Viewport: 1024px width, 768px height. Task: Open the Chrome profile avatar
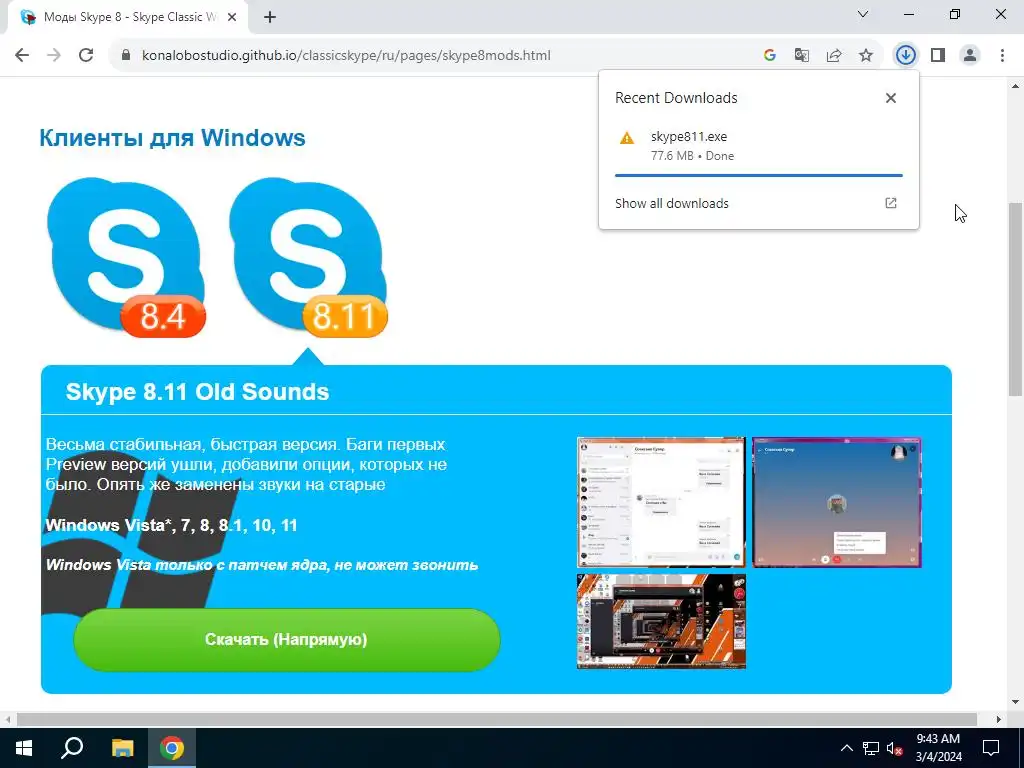970,56
